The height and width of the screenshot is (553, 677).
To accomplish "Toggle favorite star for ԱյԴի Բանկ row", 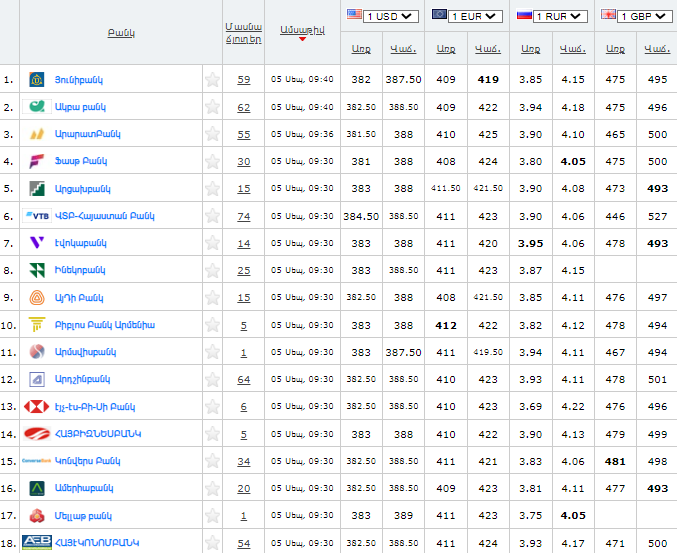I will [x=212, y=297].
